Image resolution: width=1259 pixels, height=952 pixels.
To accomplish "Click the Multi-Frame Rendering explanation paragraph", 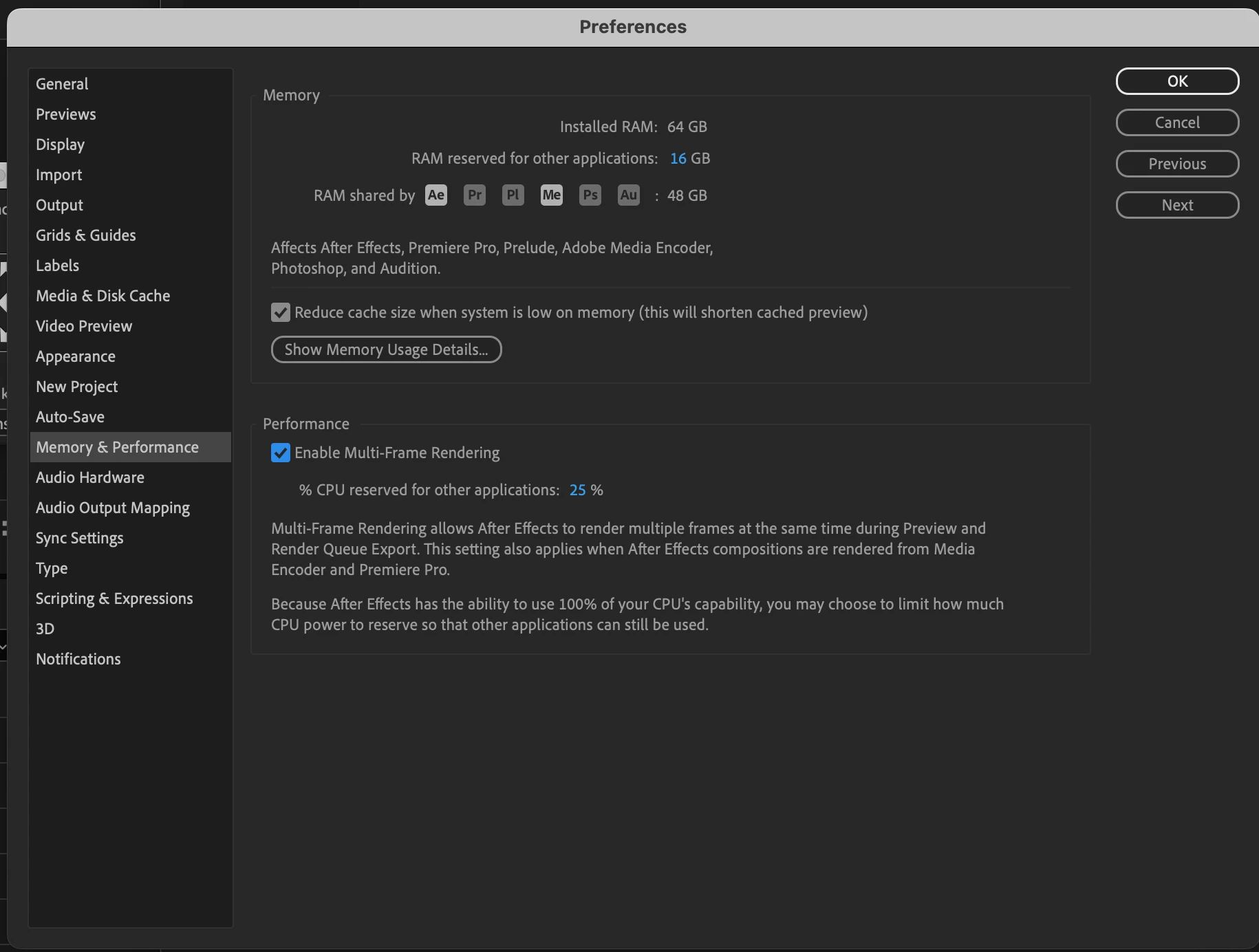I will click(x=628, y=549).
